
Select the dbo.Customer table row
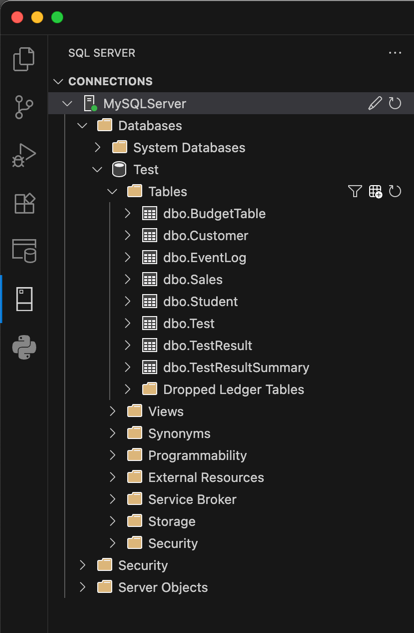231,235
